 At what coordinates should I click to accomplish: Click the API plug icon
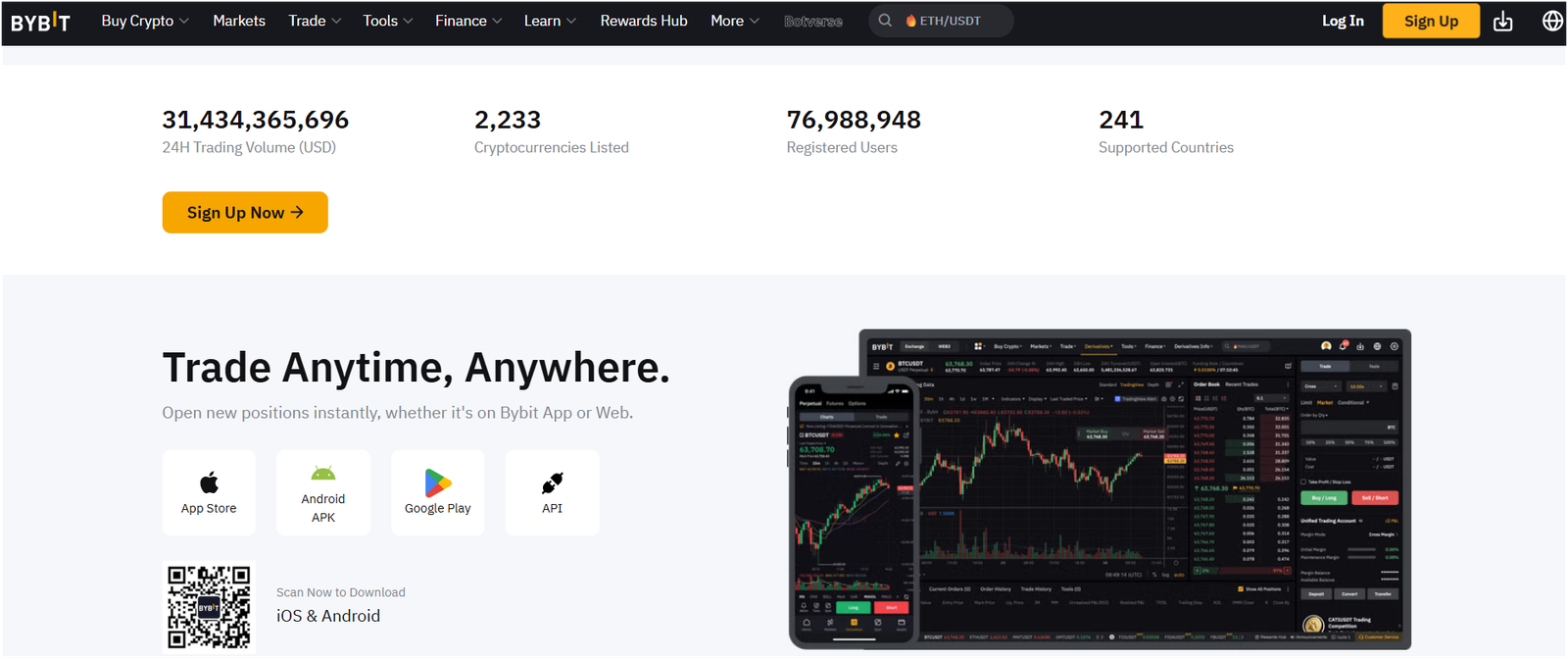click(x=553, y=482)
